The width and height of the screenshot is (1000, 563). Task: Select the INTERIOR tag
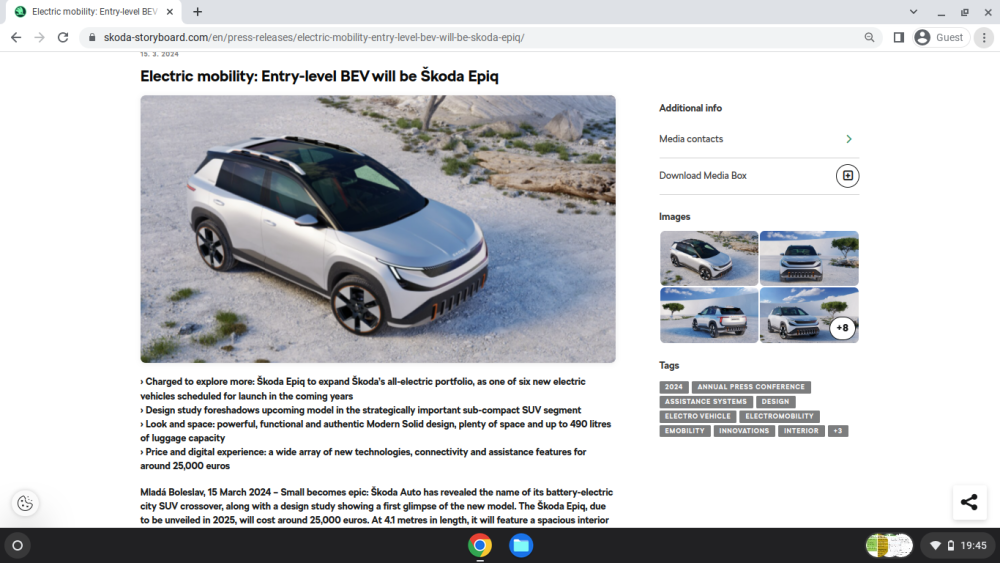click(x=801, y=431)
